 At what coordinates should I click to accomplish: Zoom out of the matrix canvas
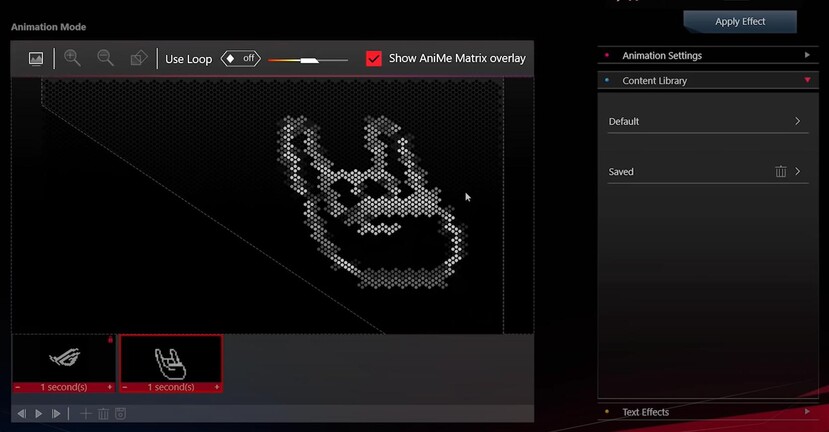[x=105, y=58]
